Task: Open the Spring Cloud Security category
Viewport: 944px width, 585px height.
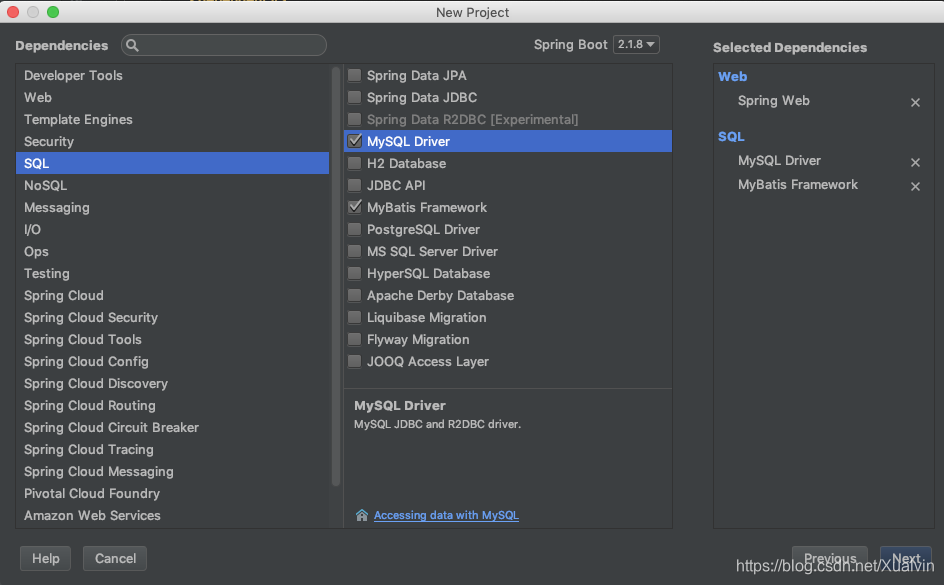Action: tap(172, 318)
